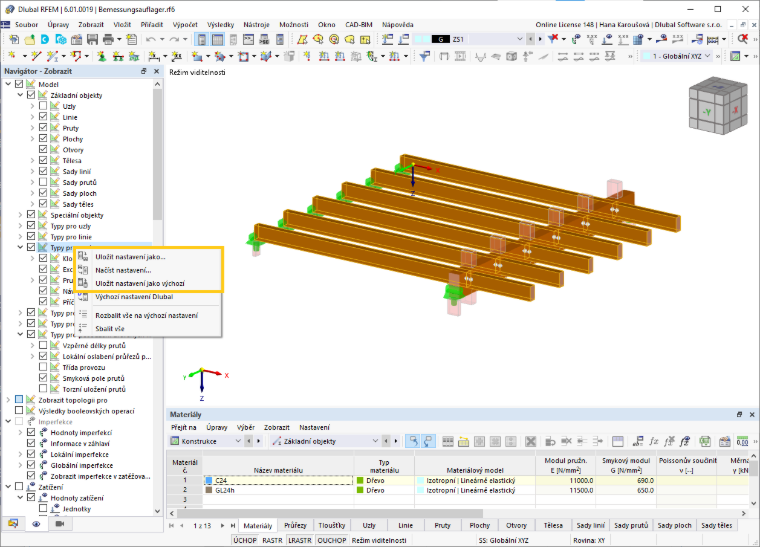
Task: Toggle the ÚCHOP status bar button
Action: (x=245, y=540)
